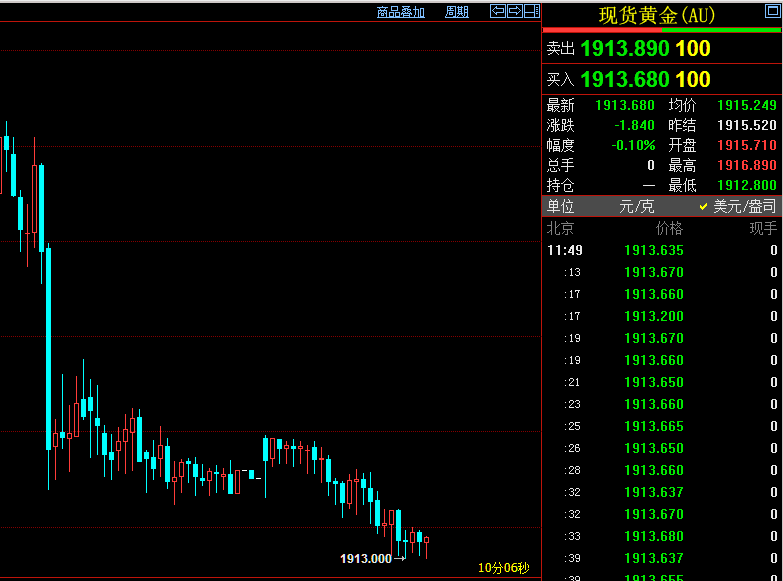Click the 卖出 sell price 1913.890
This screenshot has width=783, height=581.
(x=625, y=48)
